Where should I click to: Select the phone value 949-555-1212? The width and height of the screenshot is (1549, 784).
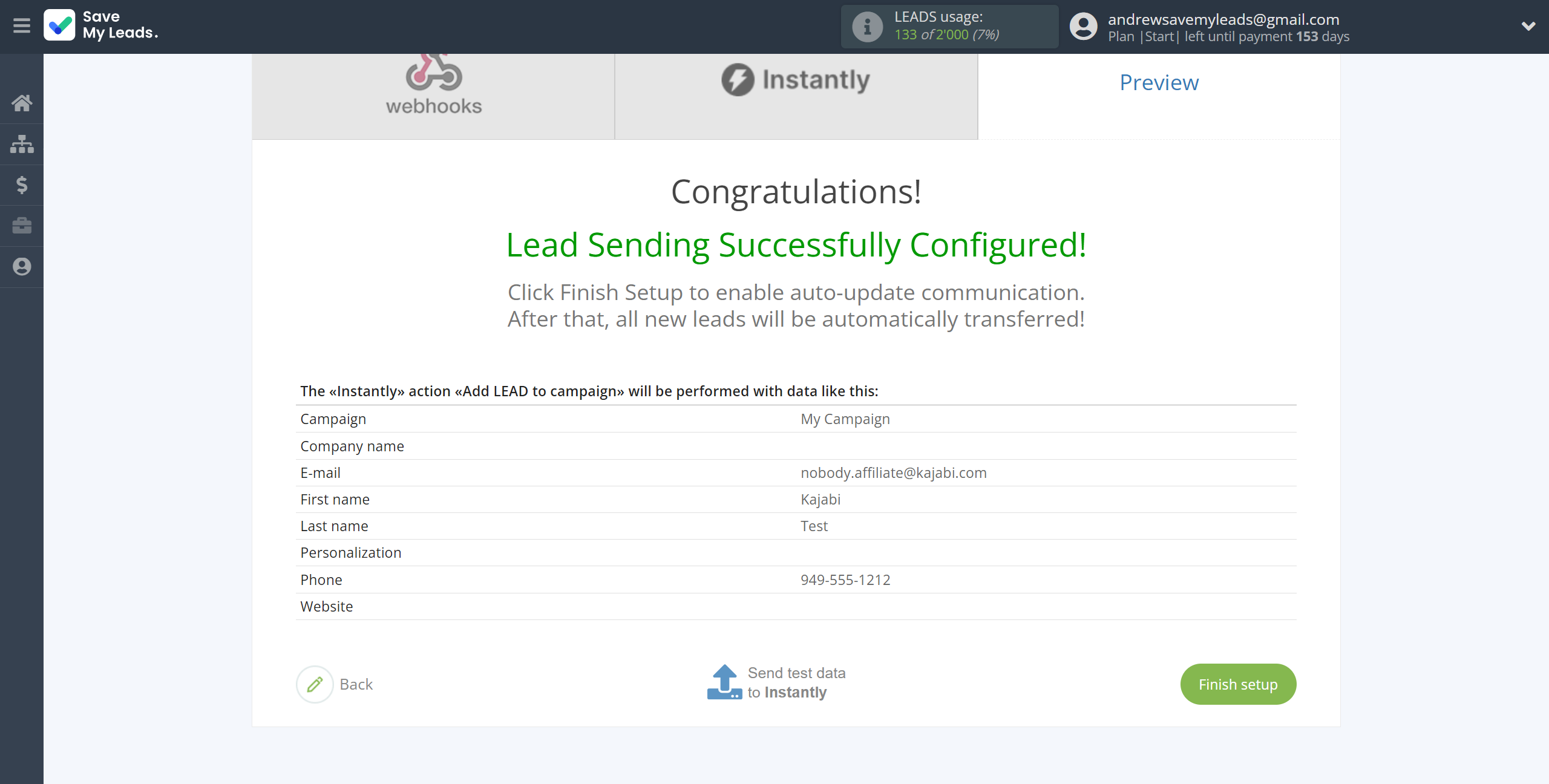coord(845,580)
